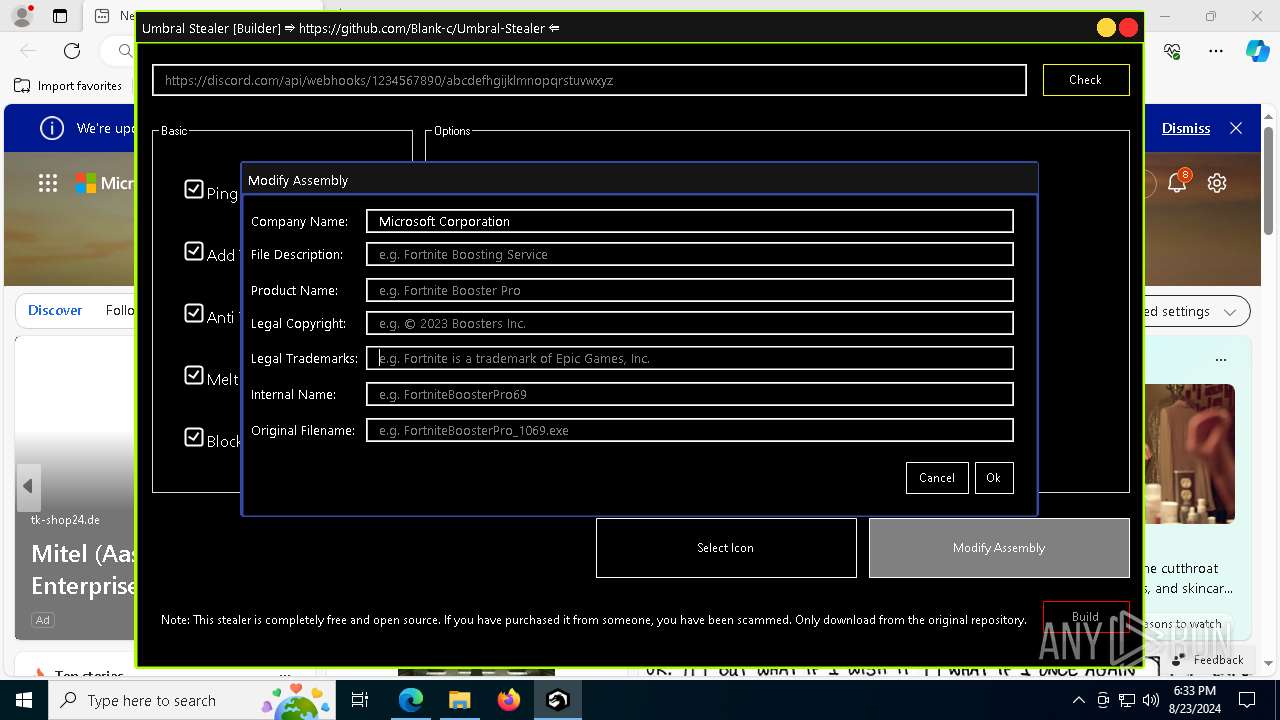Click Umbral builder taskbar icon

558,700
